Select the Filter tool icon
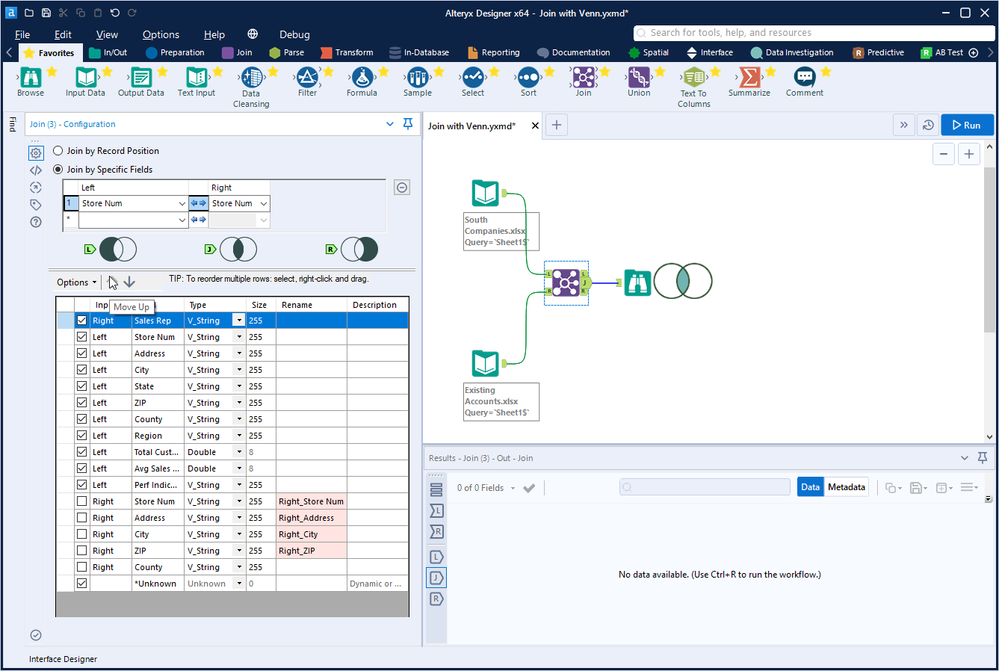The width and height of the screenshot is (999, 671). tap(307, 78)
